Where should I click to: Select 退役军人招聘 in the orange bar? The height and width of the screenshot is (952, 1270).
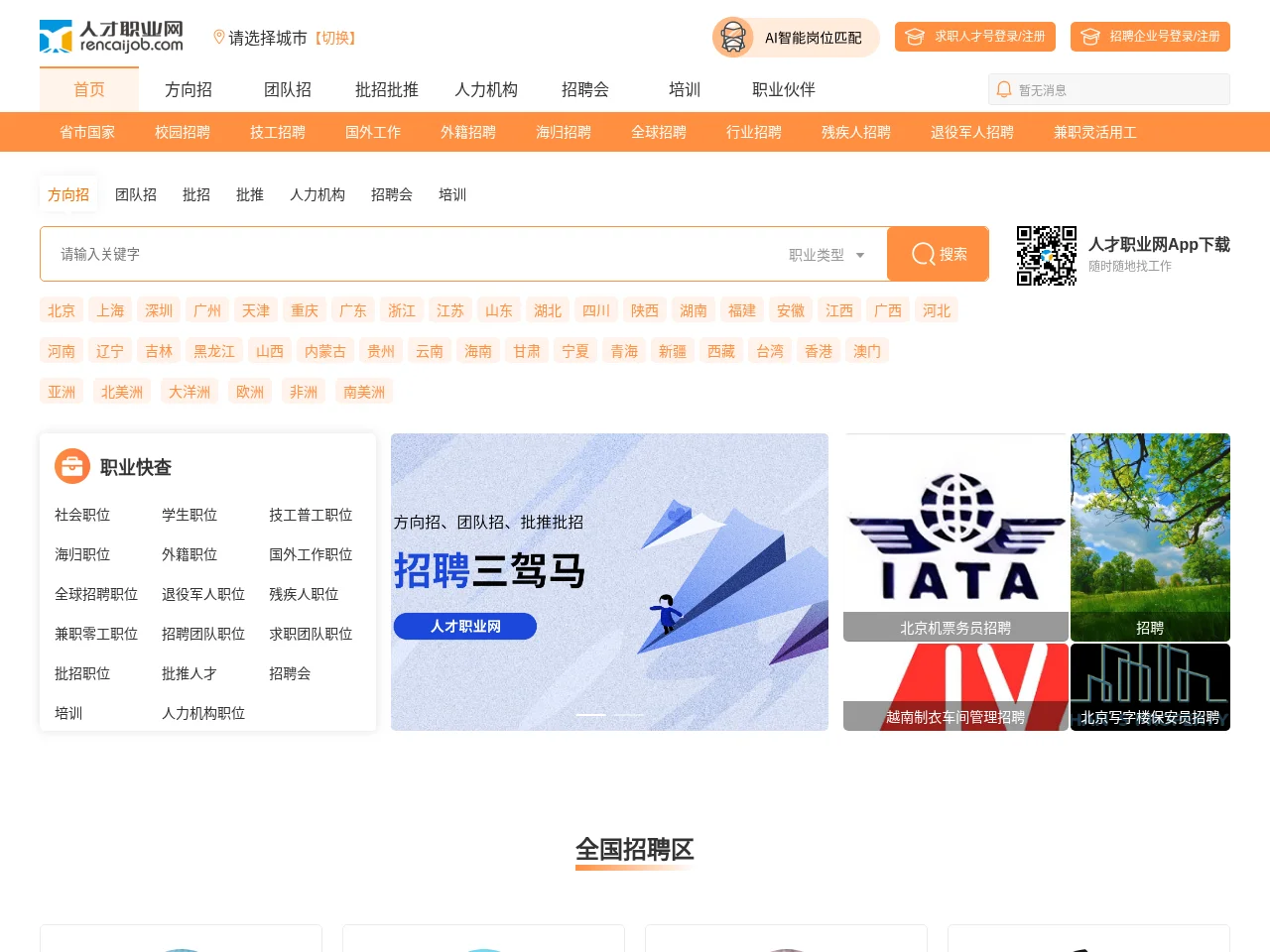[972, 132]
